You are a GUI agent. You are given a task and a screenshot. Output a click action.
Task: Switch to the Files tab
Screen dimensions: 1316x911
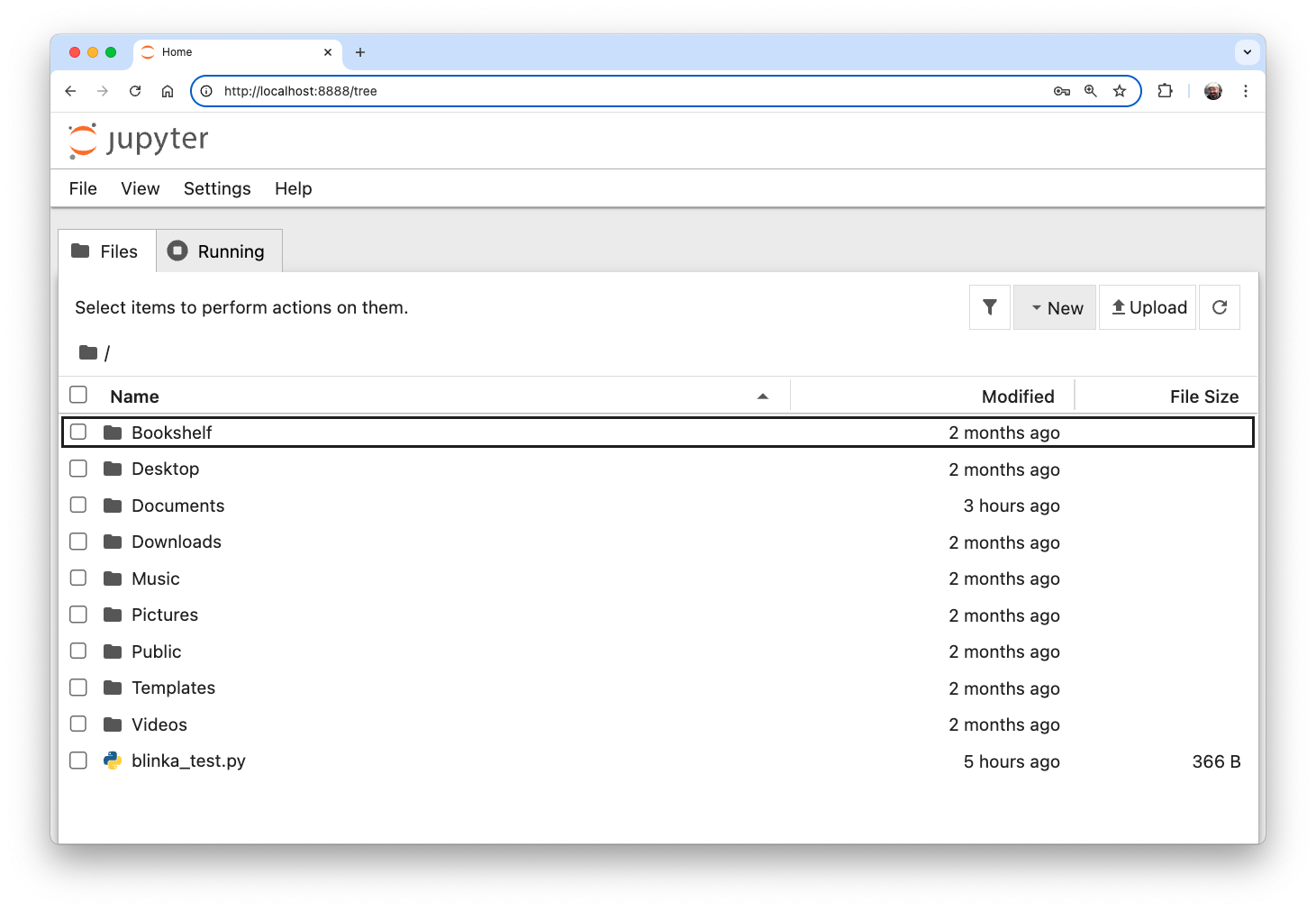pos(107,251)
